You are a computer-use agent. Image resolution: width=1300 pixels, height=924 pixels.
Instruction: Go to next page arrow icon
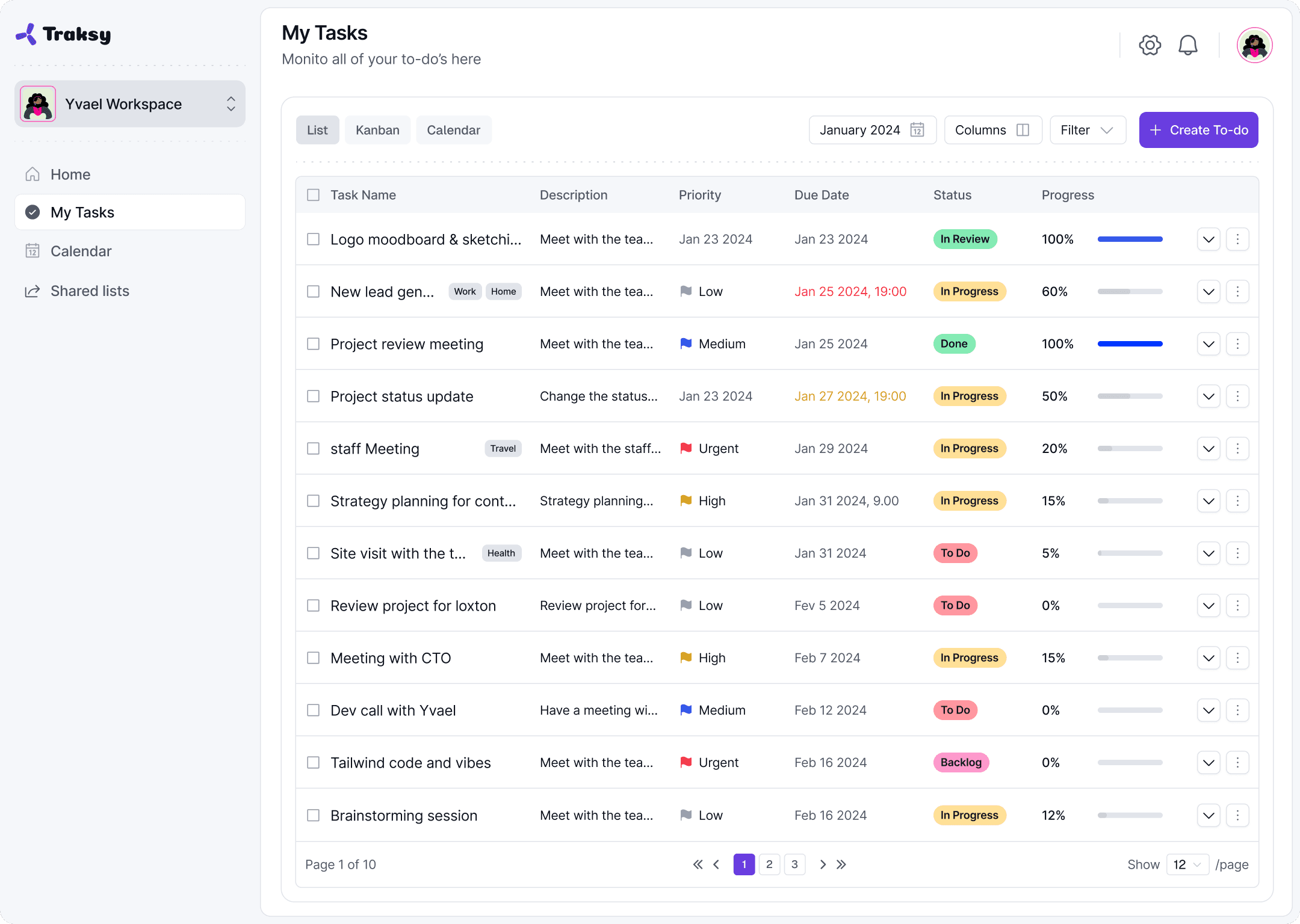coord(823,864)
